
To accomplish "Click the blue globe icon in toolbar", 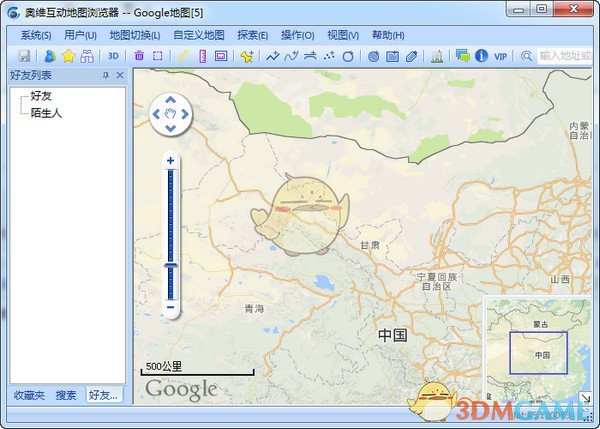I will (x=373, y=56).
